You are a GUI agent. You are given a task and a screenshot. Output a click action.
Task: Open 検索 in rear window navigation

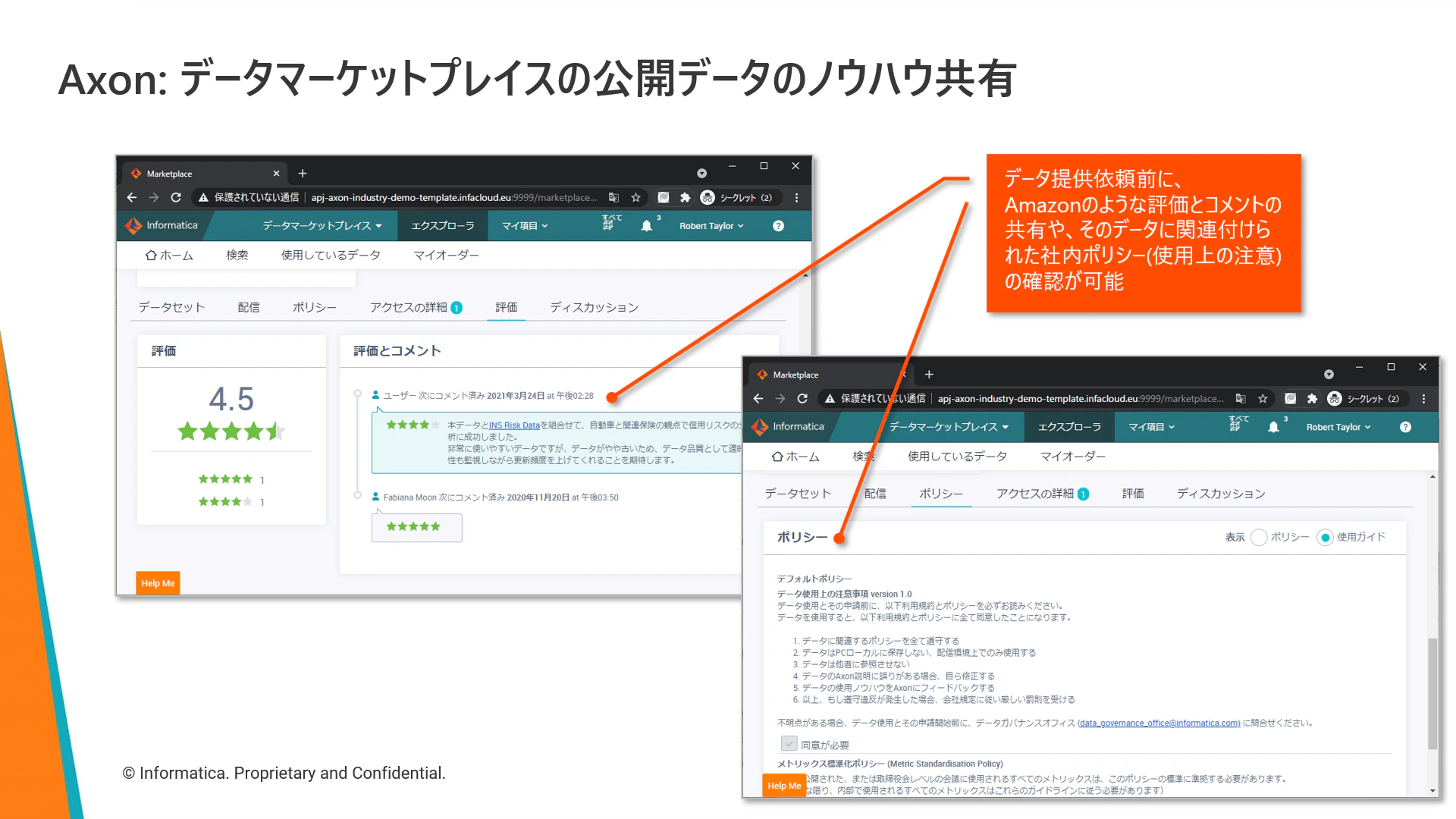(237, 256)
